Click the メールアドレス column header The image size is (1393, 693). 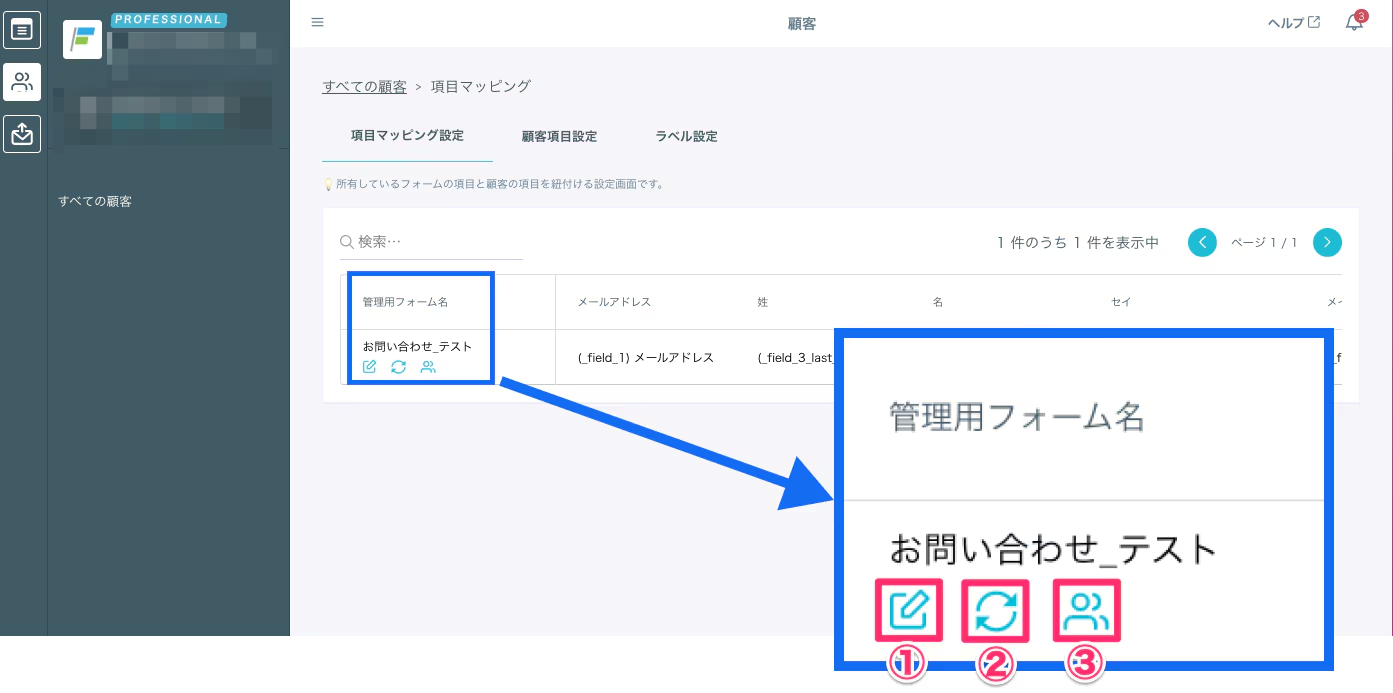[x=614, y=301]
